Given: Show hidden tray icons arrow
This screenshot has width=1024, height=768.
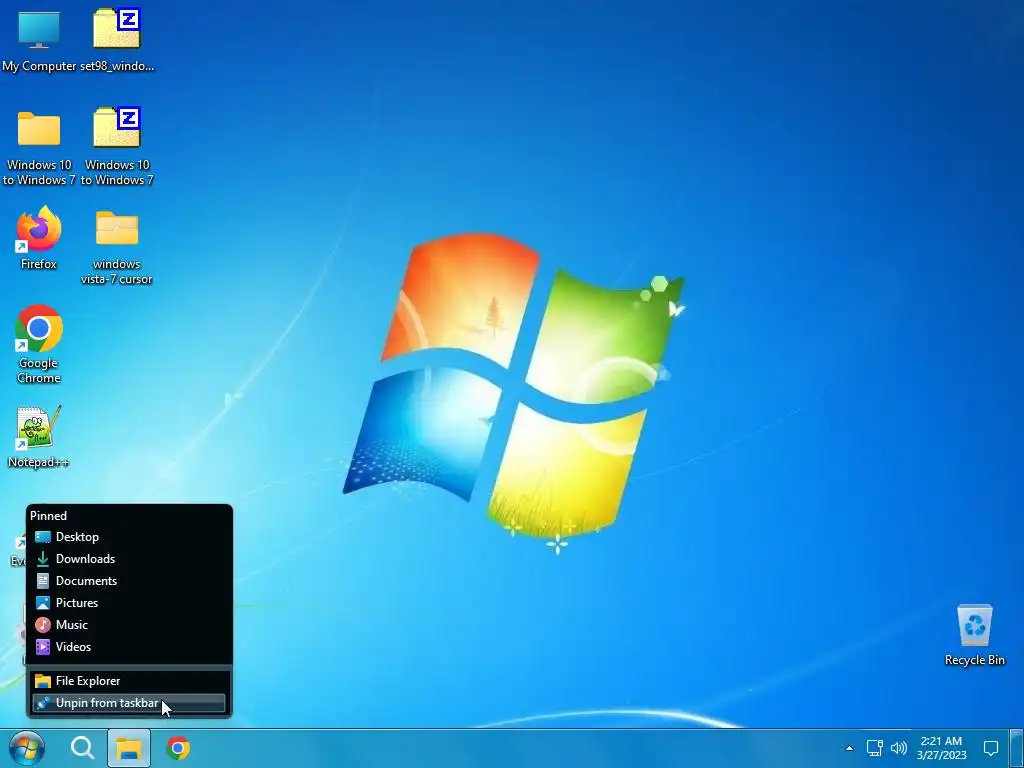Looking at the screenshot, I should tap(849, 748).
